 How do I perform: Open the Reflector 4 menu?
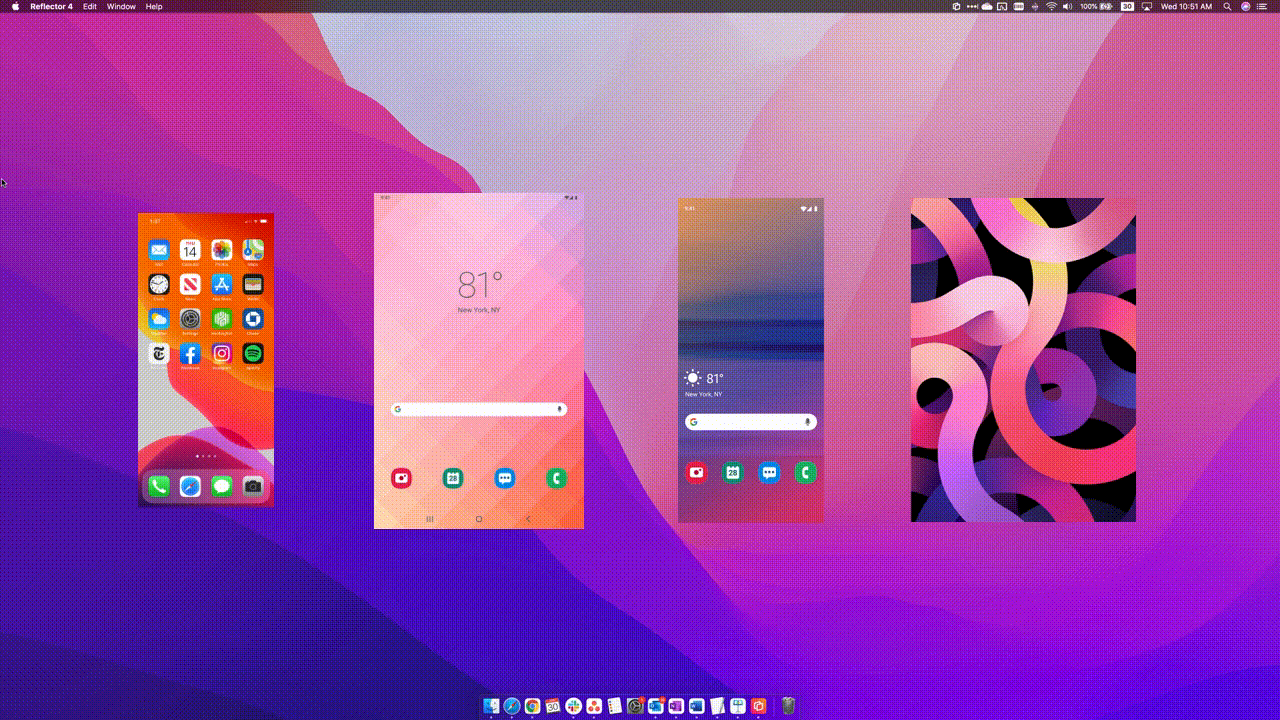pos(51,6)
